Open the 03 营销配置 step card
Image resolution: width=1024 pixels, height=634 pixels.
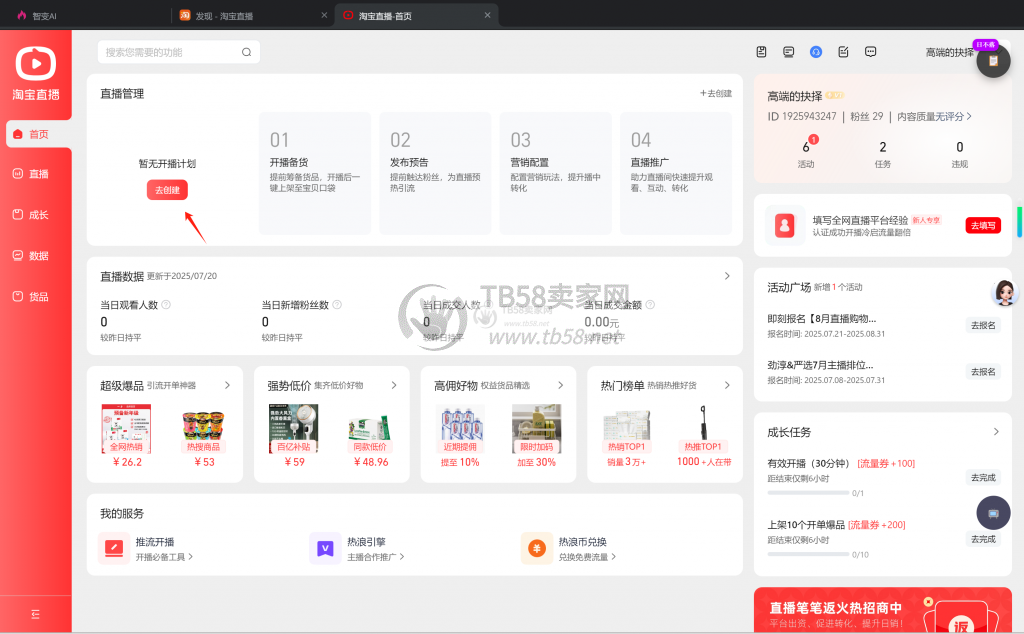tap(555, 173)
